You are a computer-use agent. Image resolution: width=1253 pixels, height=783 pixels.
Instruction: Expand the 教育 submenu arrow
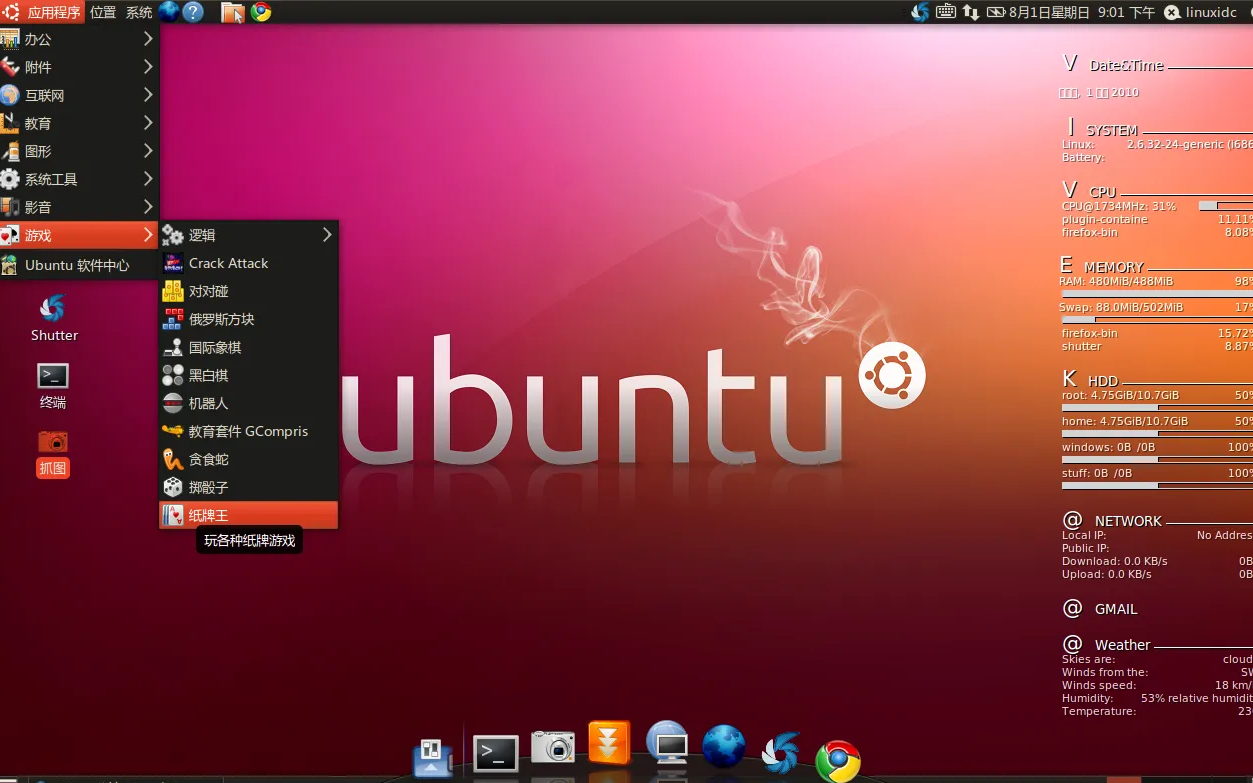(x=148, y=123)
